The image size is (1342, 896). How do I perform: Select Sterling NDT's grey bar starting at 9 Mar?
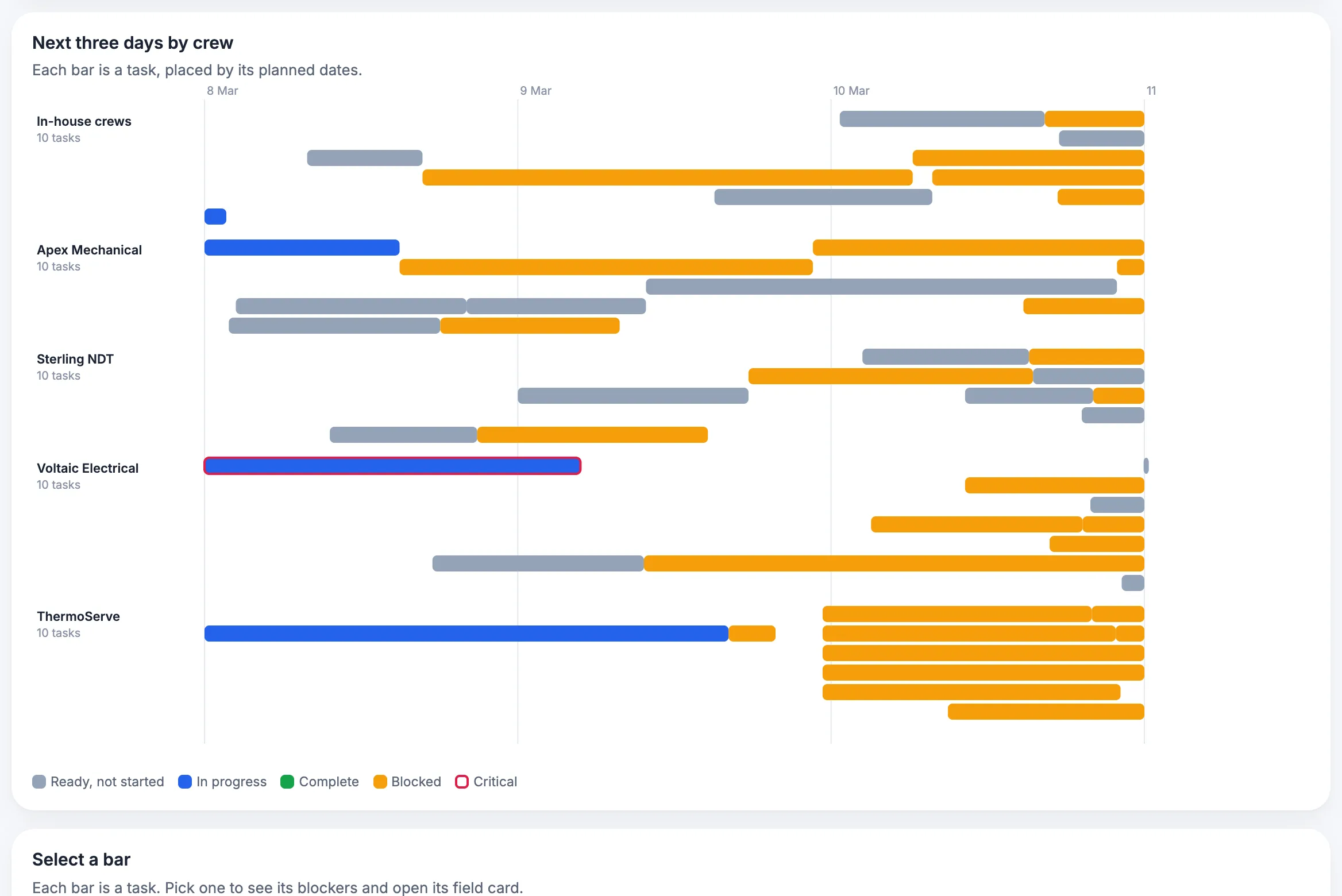tap(633, 396)
